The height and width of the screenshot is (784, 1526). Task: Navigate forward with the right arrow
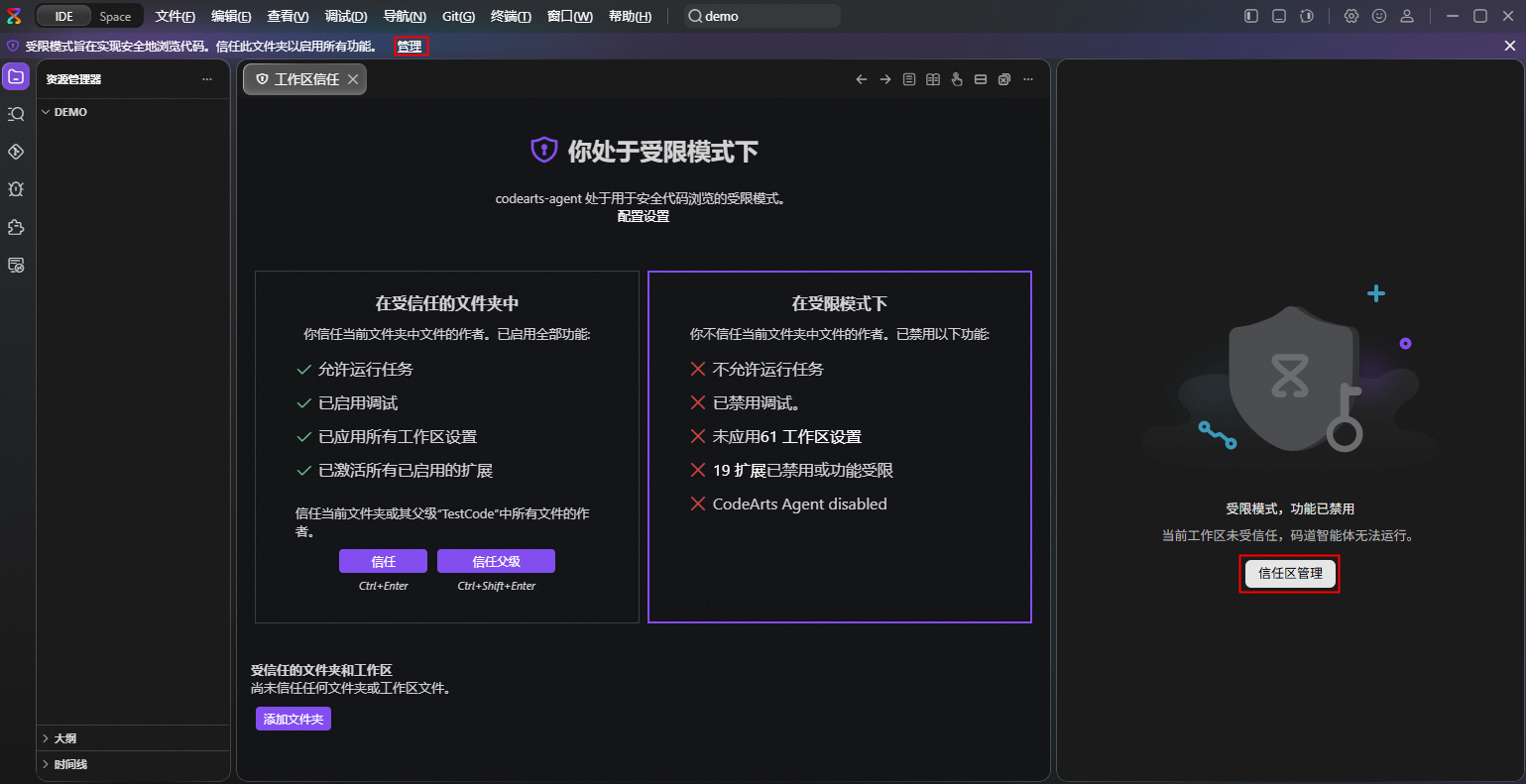(885, 79)
